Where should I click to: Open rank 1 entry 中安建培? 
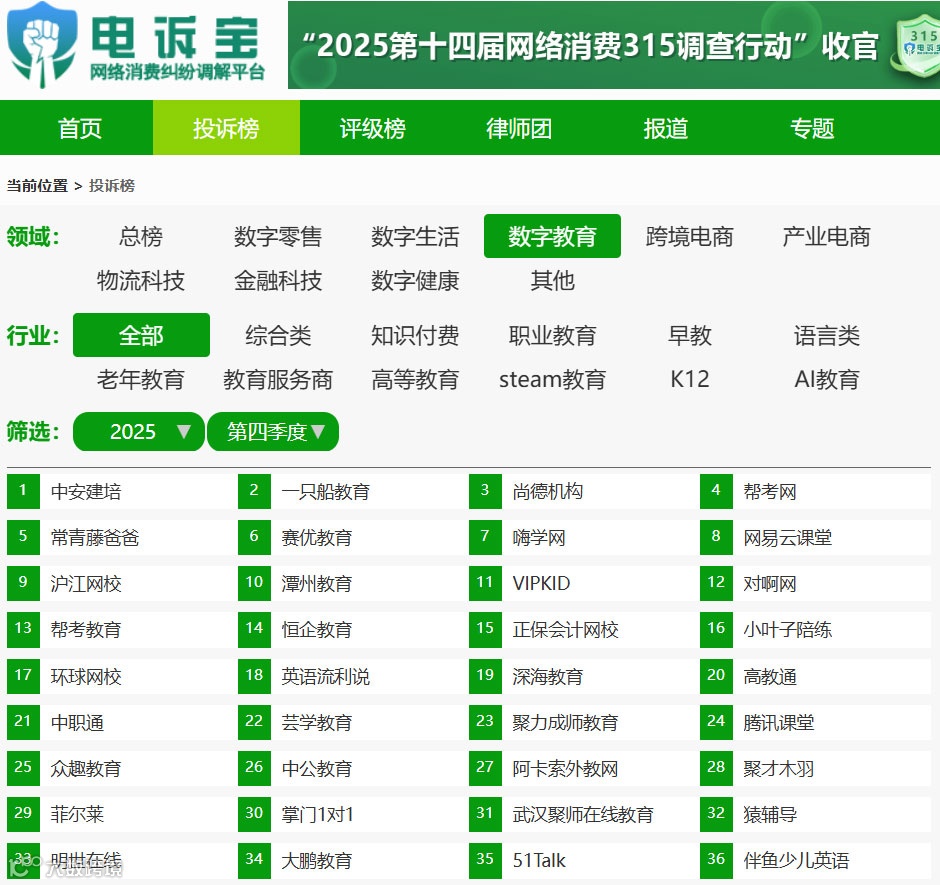86,492
